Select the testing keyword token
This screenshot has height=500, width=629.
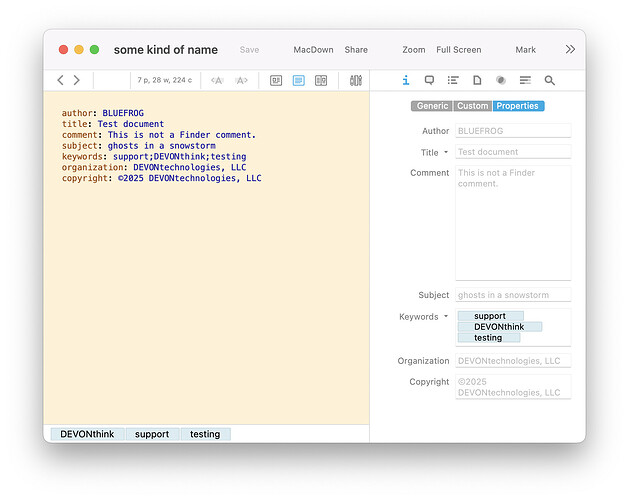coord(489,338)
